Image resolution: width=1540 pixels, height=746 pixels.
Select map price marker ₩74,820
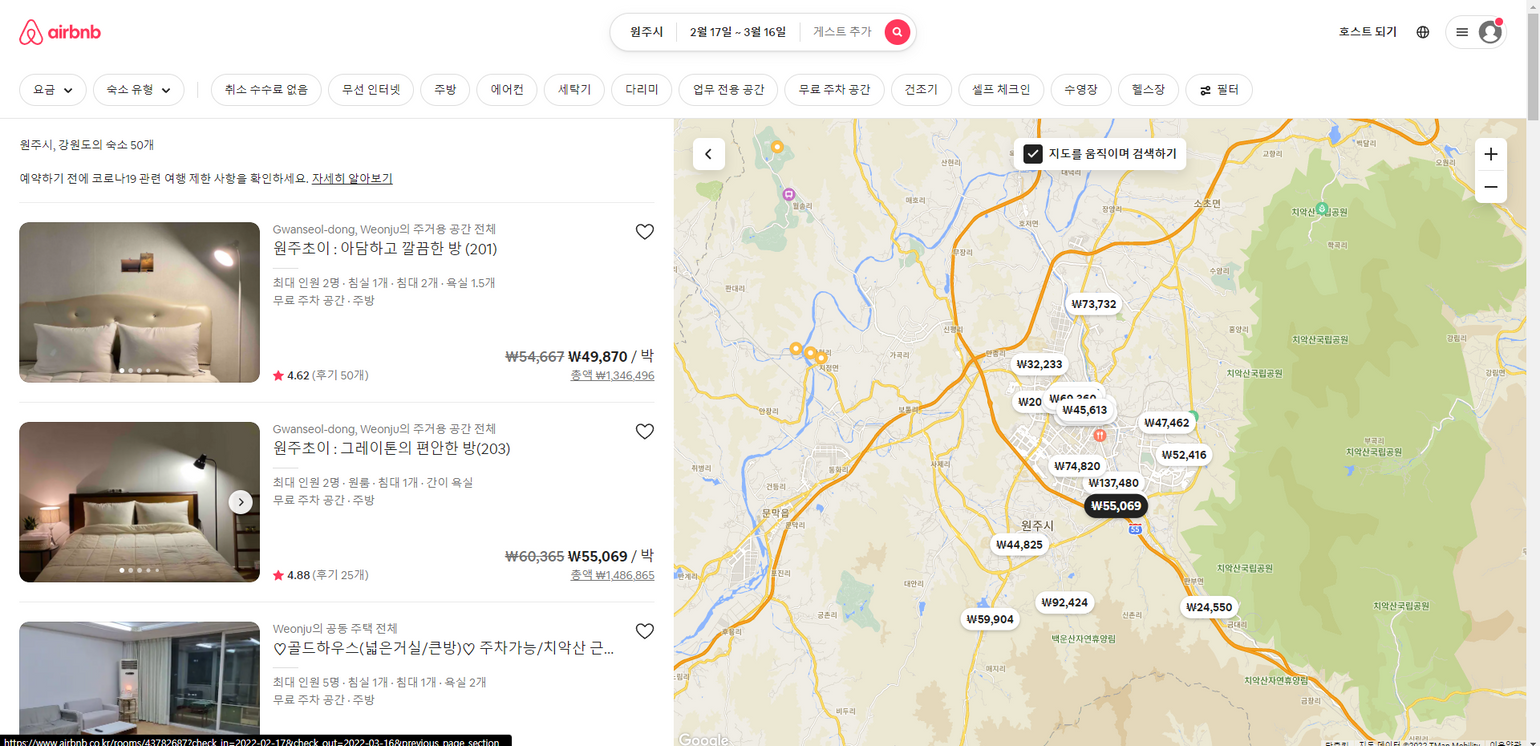(1077, 466)
